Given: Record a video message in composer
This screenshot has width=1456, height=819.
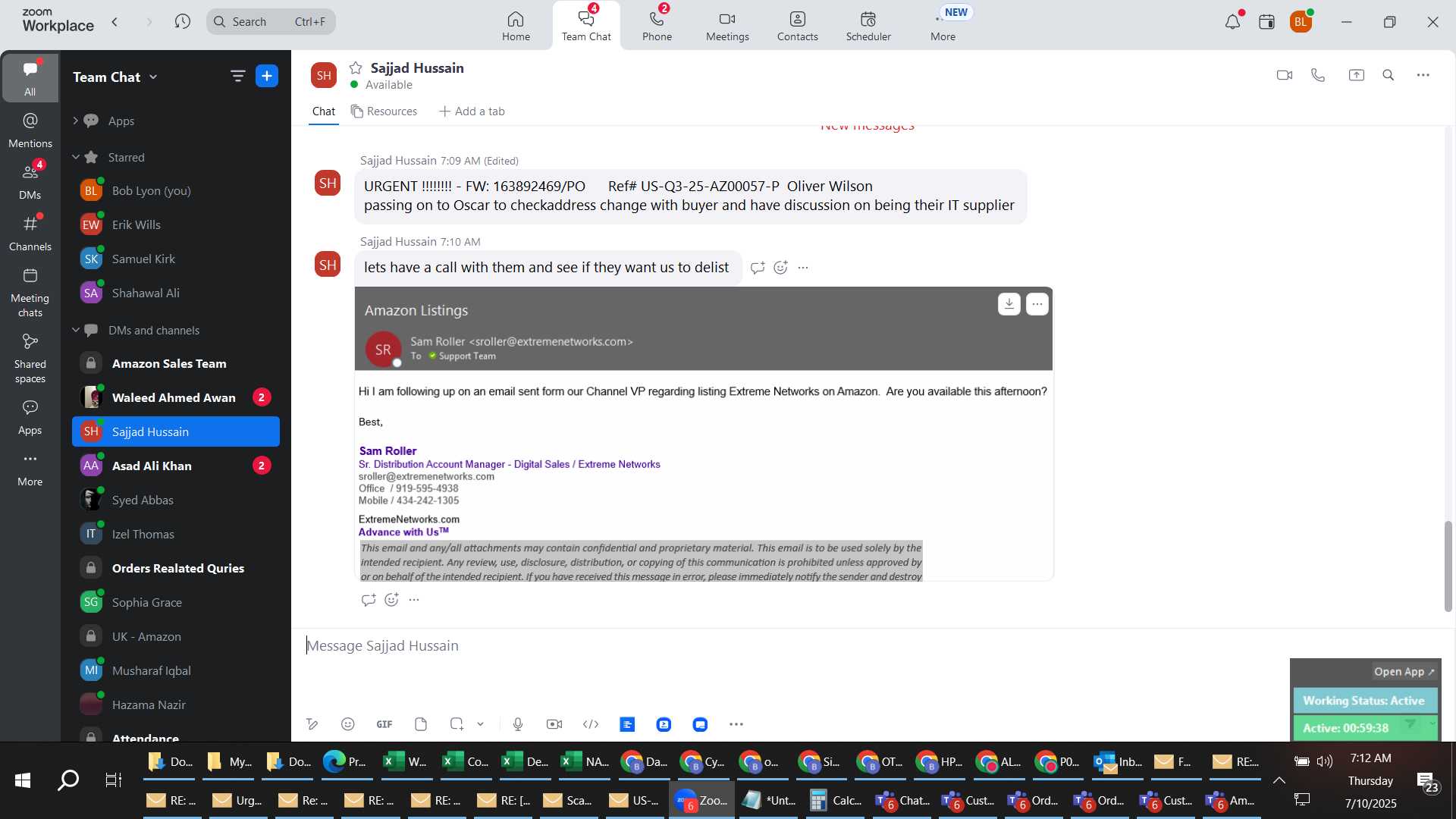Looking at the screenshot, I should tap(554, 724).
